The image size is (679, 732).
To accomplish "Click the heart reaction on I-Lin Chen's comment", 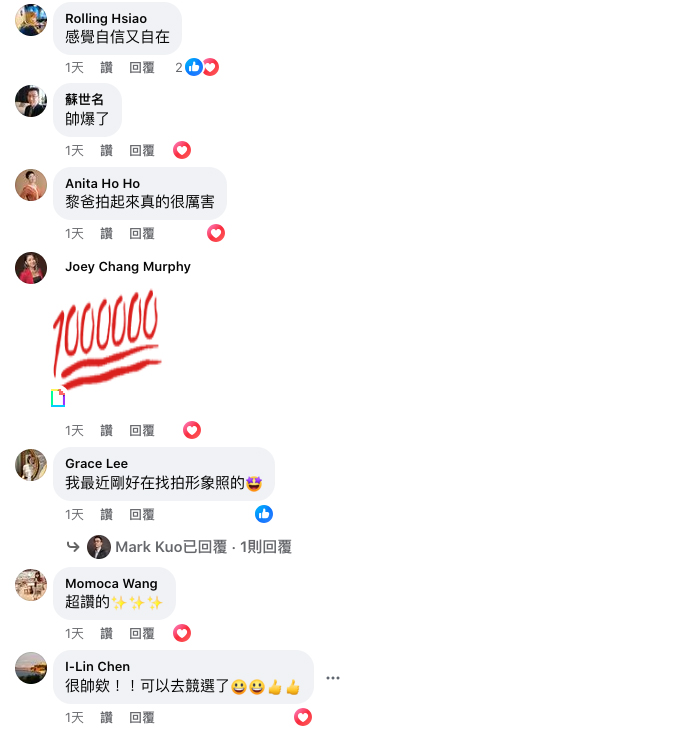I will tap(303, 717).
